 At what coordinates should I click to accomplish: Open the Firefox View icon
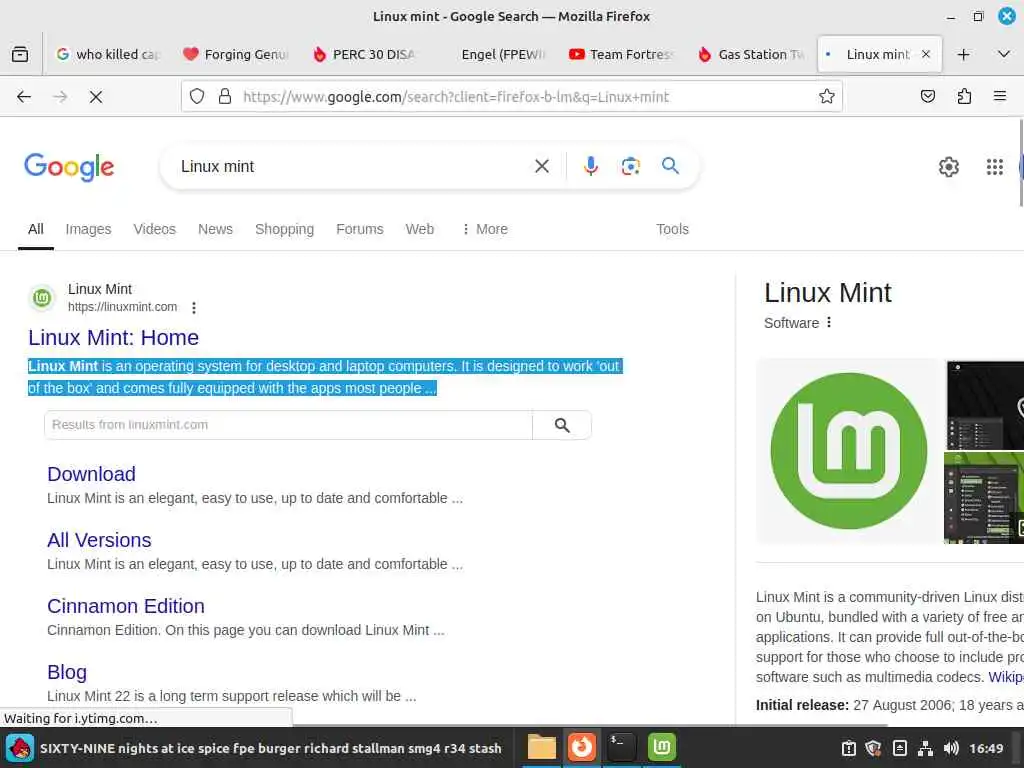point(20,54)
